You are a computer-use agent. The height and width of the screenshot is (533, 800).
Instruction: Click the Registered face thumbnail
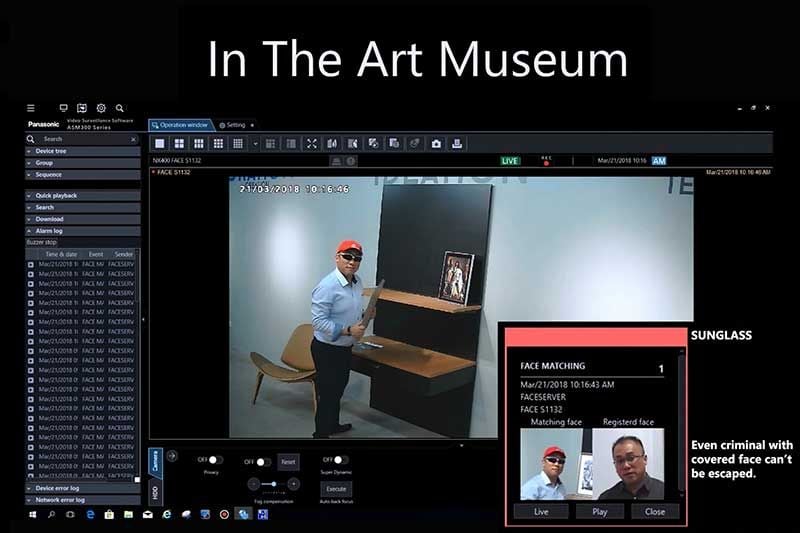coord(628,464)
